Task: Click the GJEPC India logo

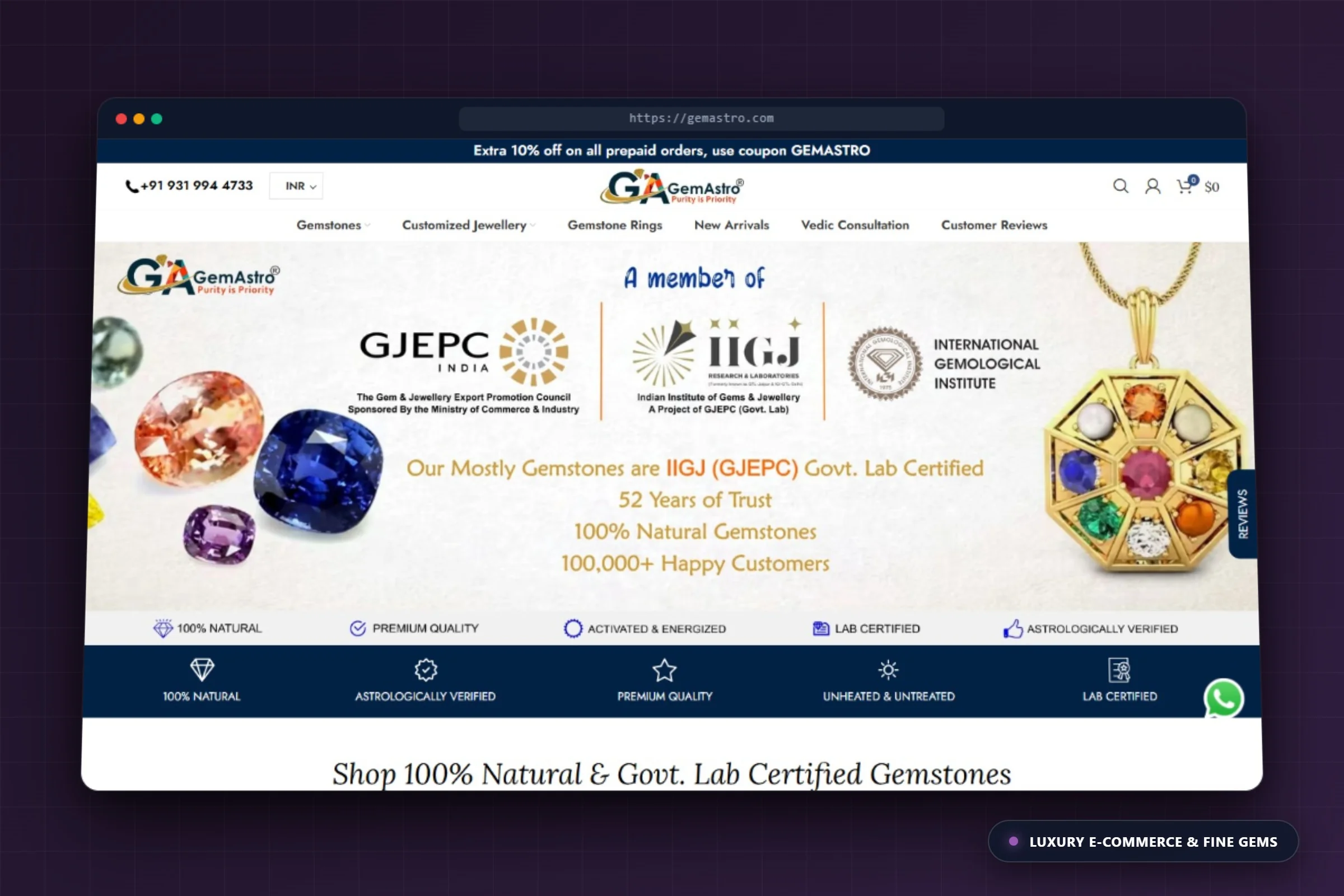Action: point(464,353)
